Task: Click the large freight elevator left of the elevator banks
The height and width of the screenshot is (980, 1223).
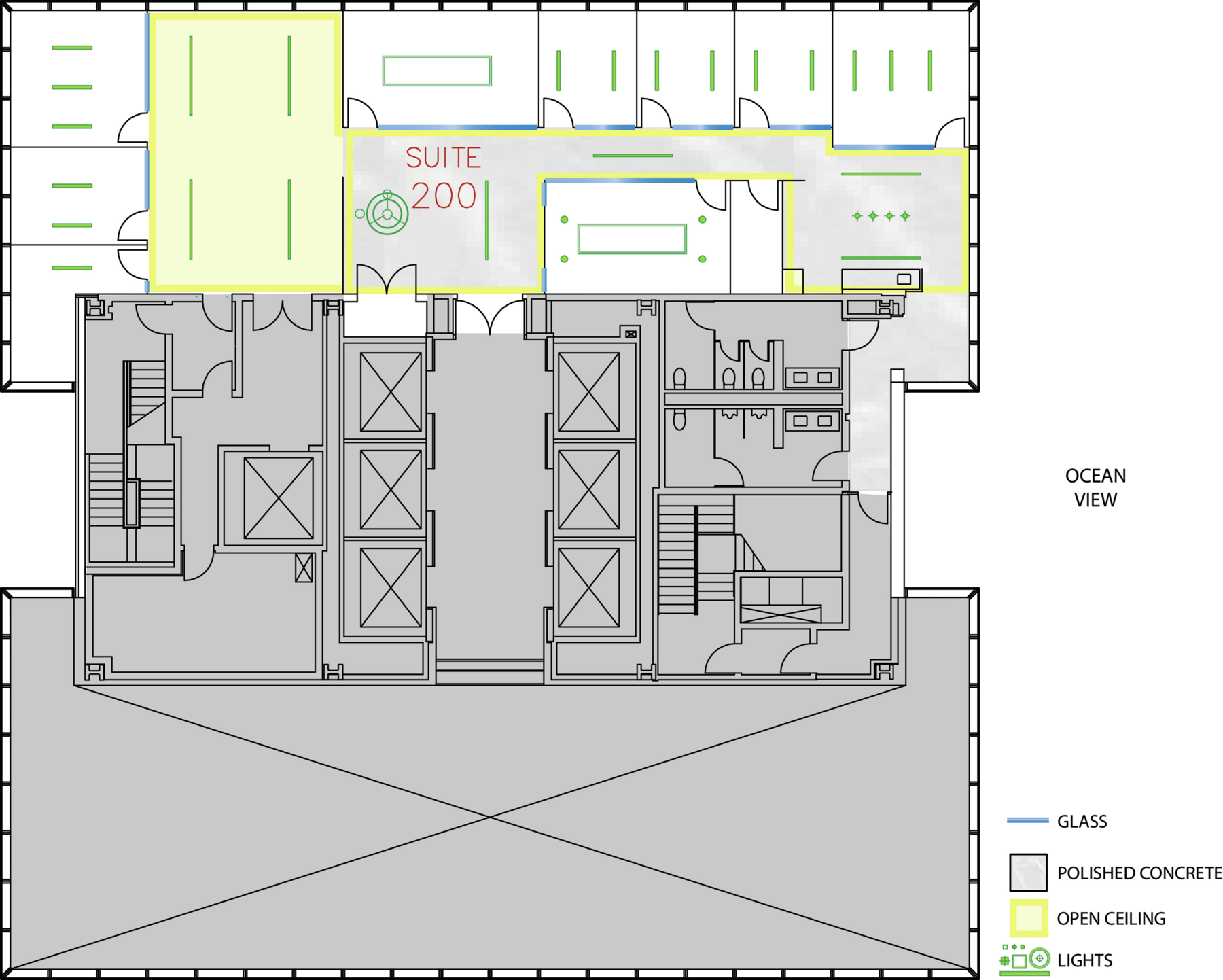Action: point(279,498)
